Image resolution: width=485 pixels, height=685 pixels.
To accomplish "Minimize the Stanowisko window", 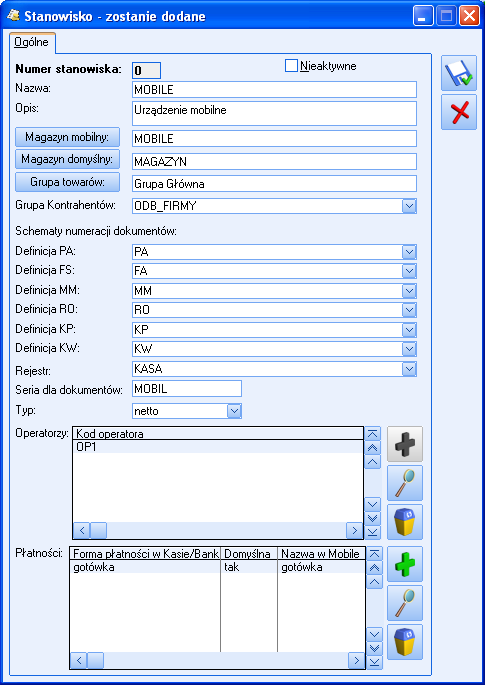I will (423, 16).
